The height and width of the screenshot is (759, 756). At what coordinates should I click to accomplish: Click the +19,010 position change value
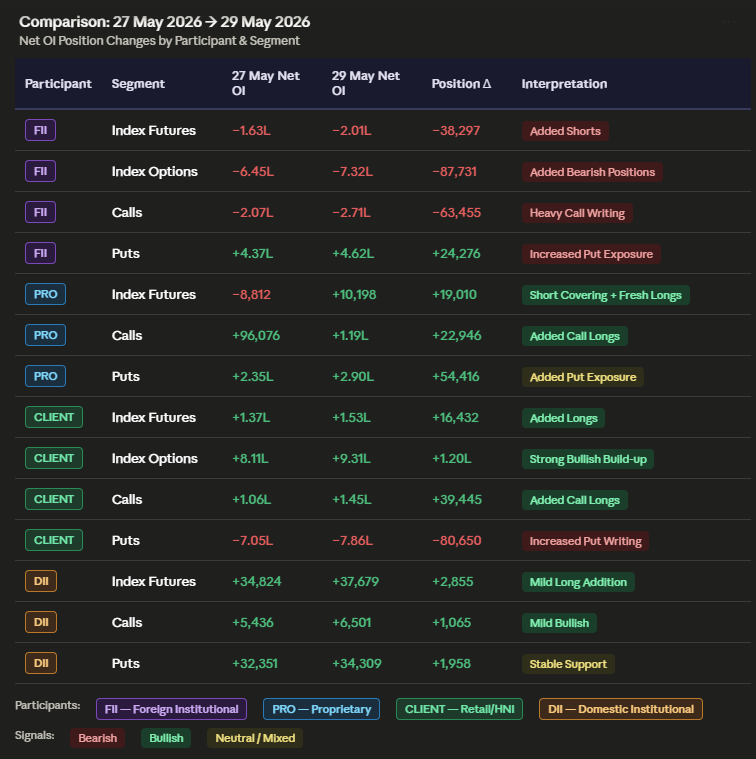[454, 295]
